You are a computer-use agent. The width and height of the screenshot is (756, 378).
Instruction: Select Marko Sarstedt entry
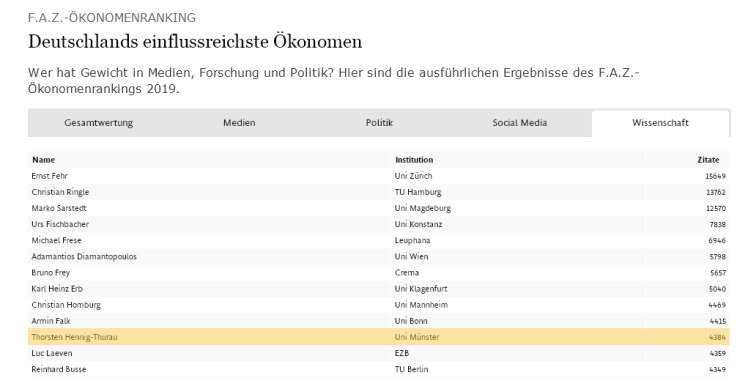(x=379, y=208)
